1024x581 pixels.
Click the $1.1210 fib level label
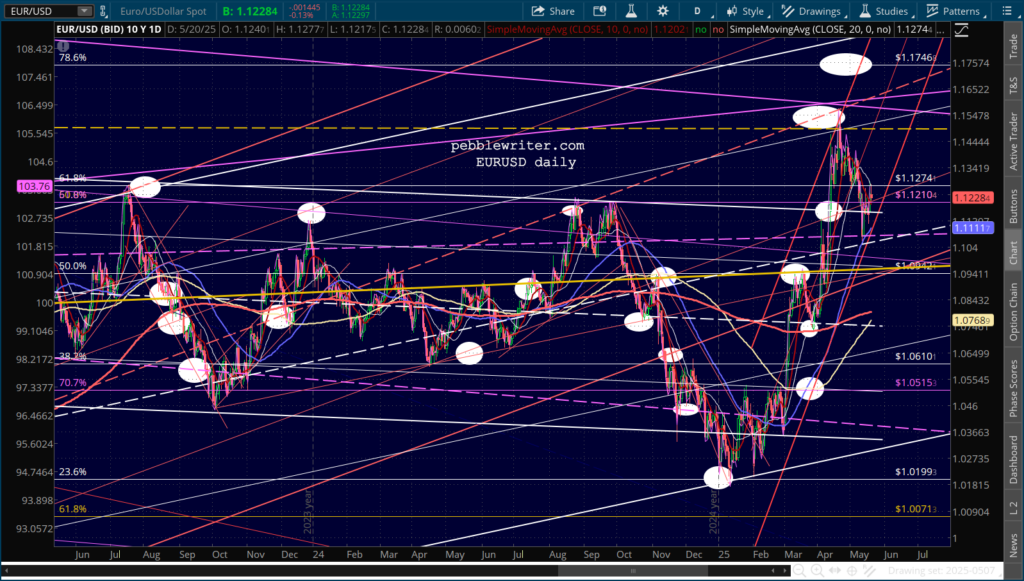point(915,195)
